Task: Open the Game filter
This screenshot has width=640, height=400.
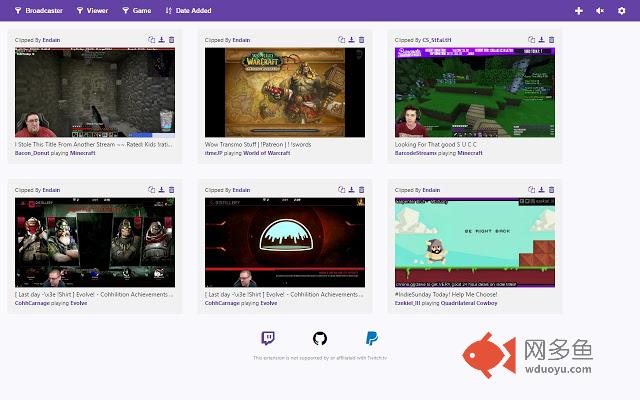Action: (x=137, y=11)
